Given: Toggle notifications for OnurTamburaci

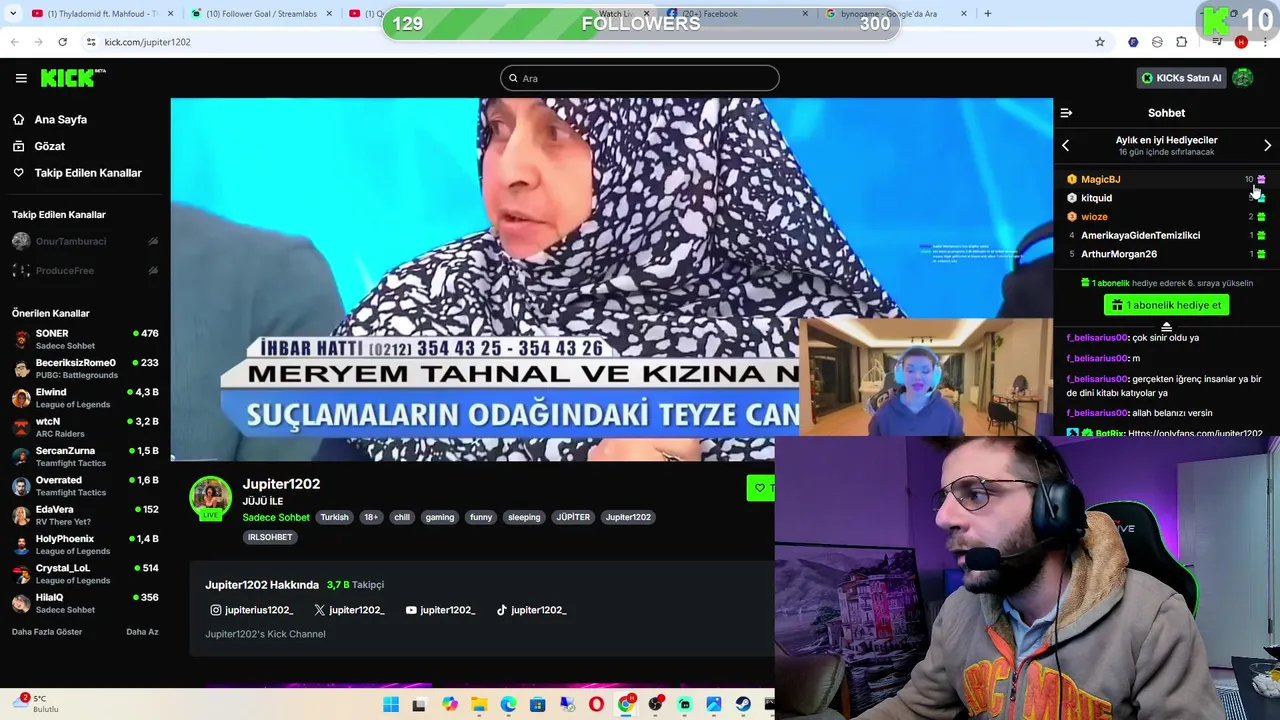Looking at the screenshot, I should coord(153,241).
